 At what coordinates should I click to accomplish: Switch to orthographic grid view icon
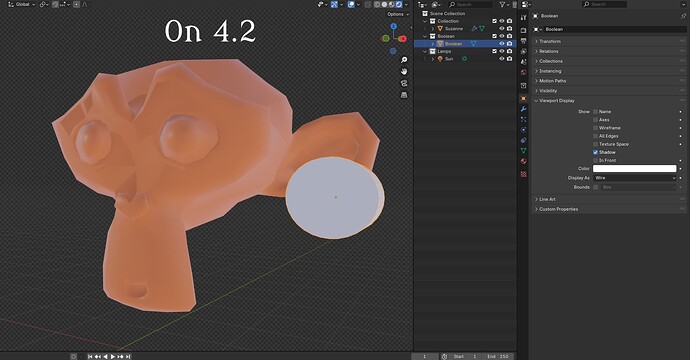(x=404, y=95)
